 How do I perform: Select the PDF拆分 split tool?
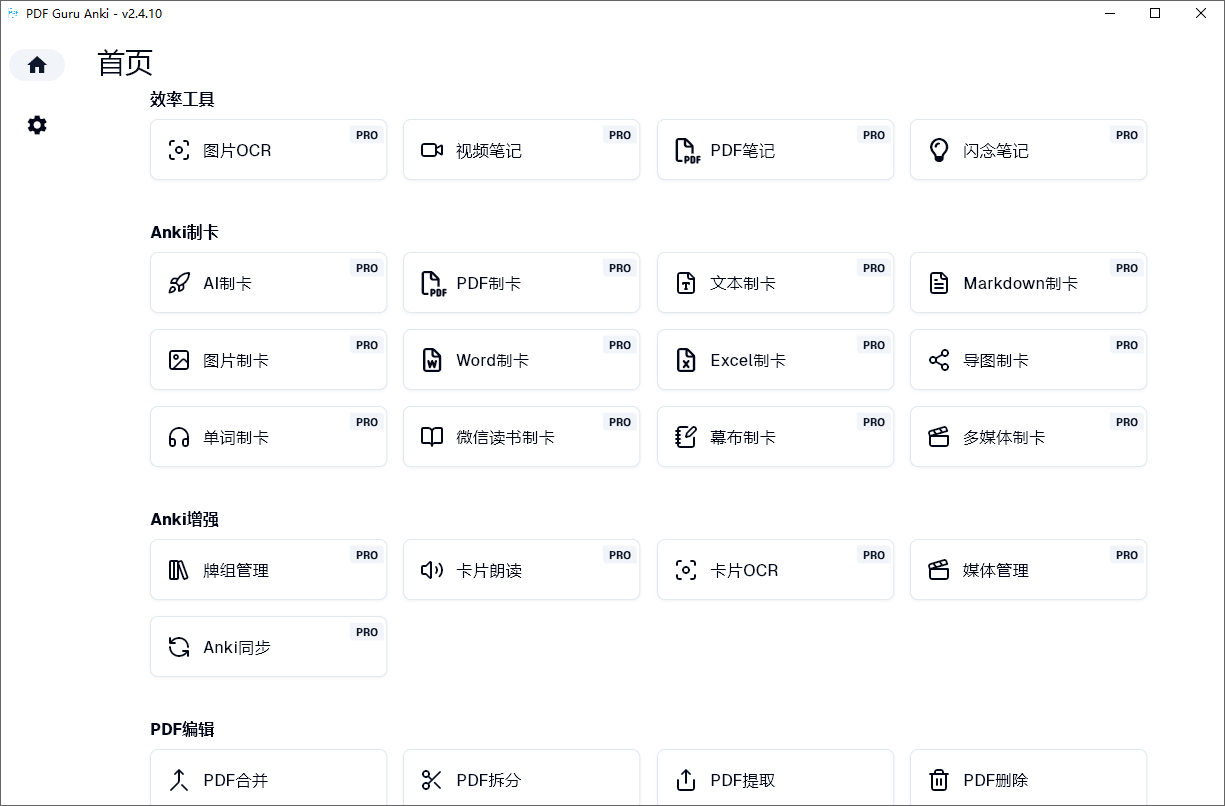pyautogui.click(x=521, y=780)
